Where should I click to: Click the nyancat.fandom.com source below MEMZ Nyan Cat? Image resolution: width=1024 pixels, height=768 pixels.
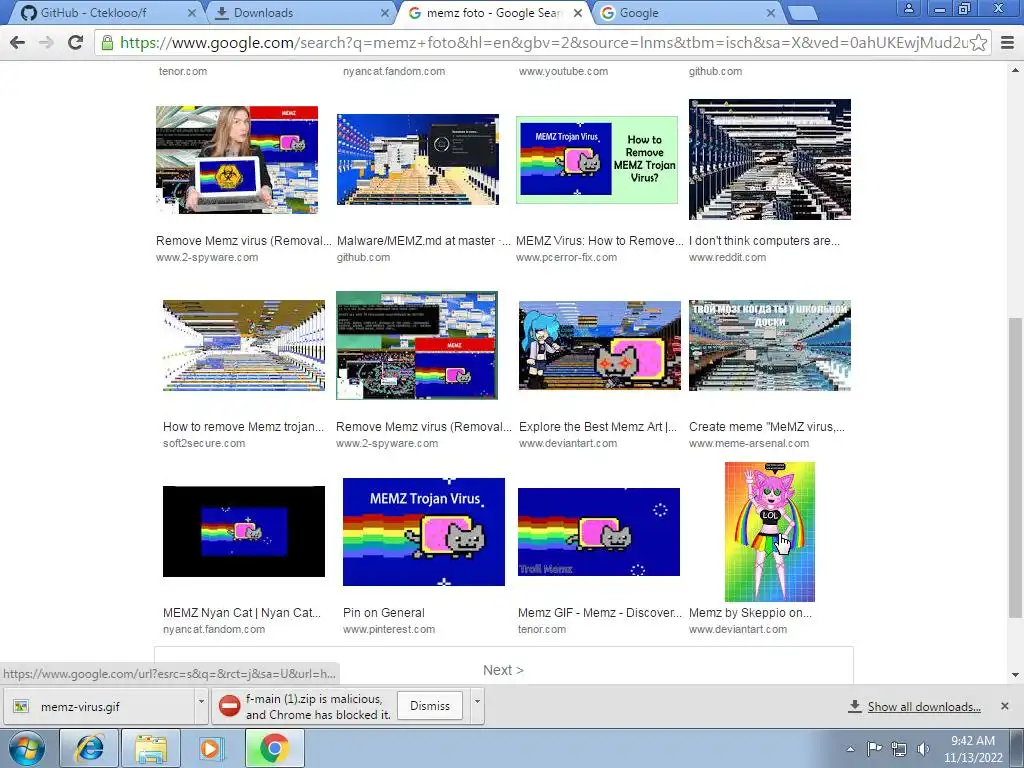coord(214,630)
